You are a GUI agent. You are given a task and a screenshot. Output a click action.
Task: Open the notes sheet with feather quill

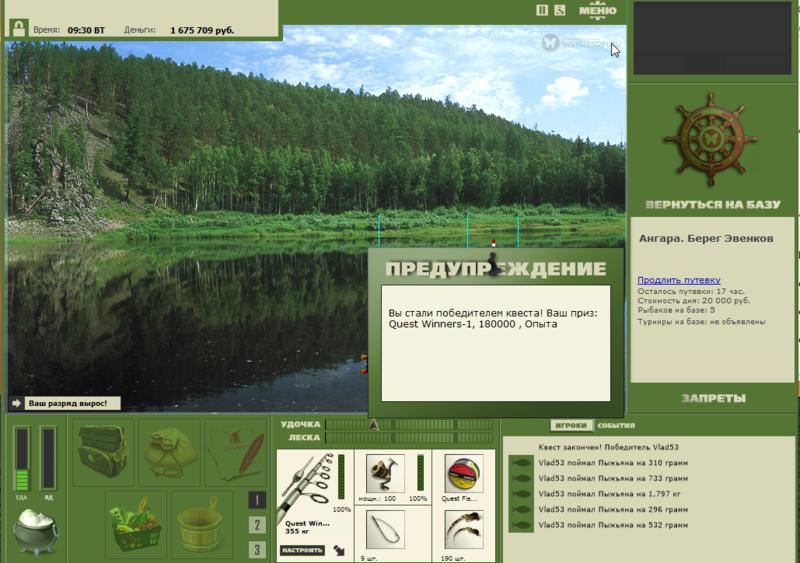[x=236, y=451]
